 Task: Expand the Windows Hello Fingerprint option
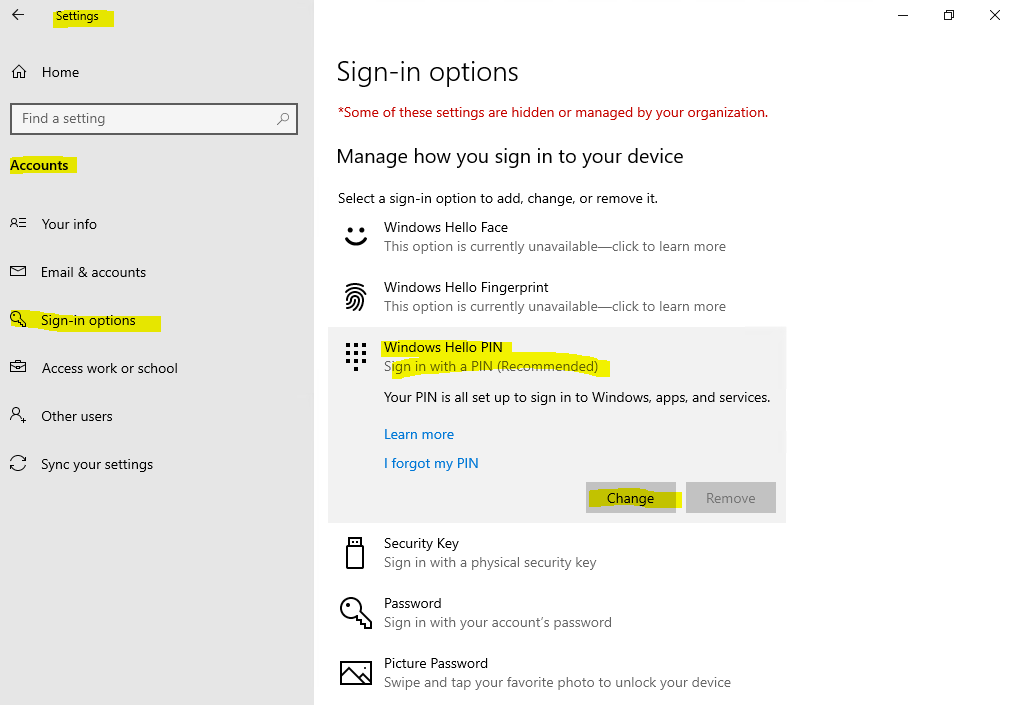[557, 297]
